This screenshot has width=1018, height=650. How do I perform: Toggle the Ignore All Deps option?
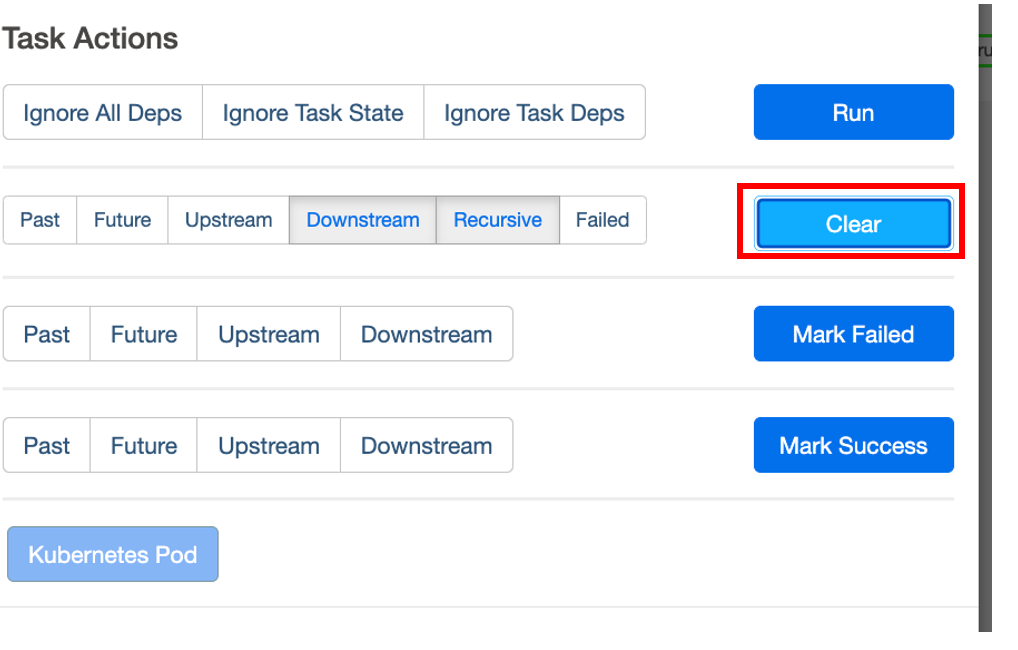click(103, 113)
